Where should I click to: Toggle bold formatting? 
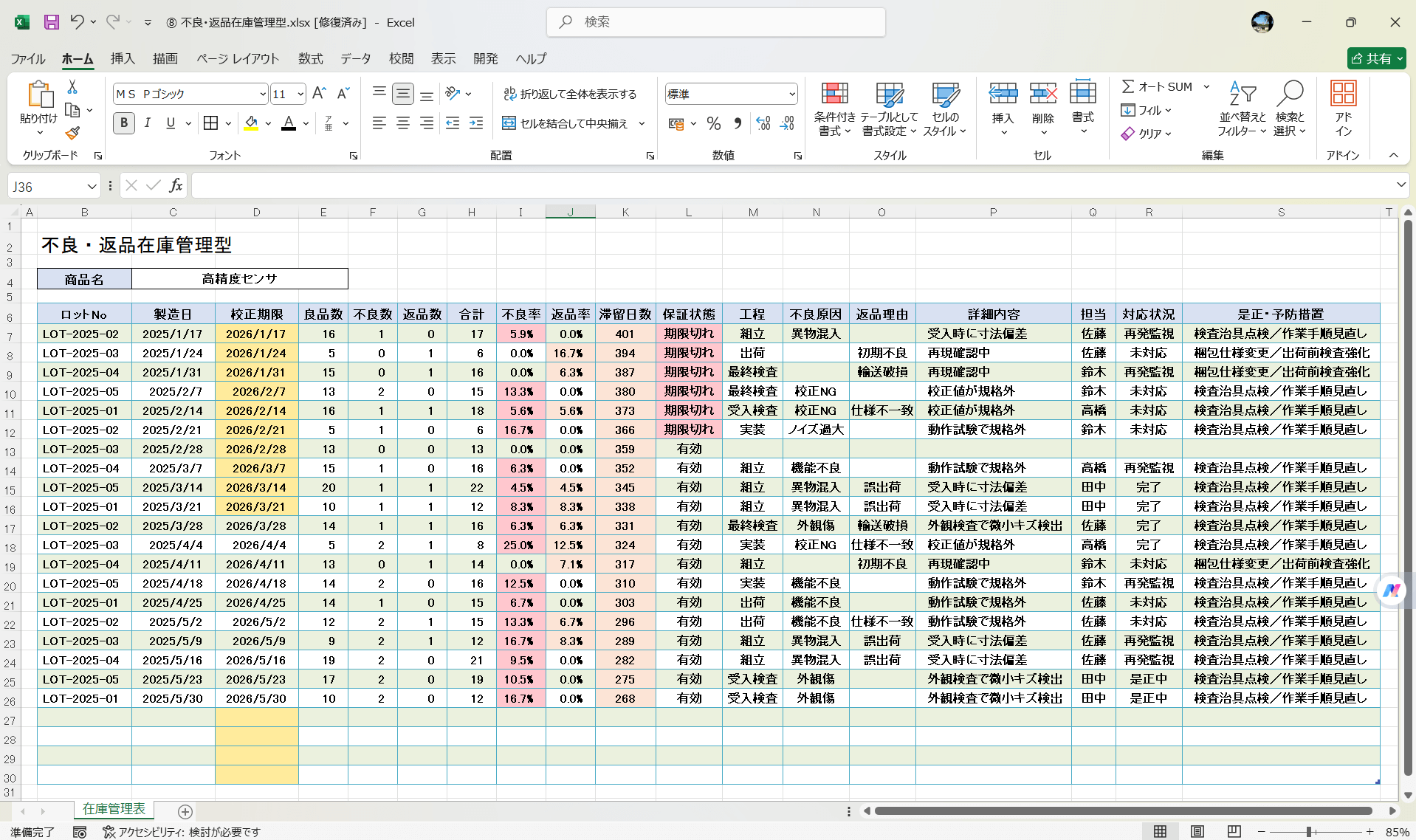click(123, 123)
